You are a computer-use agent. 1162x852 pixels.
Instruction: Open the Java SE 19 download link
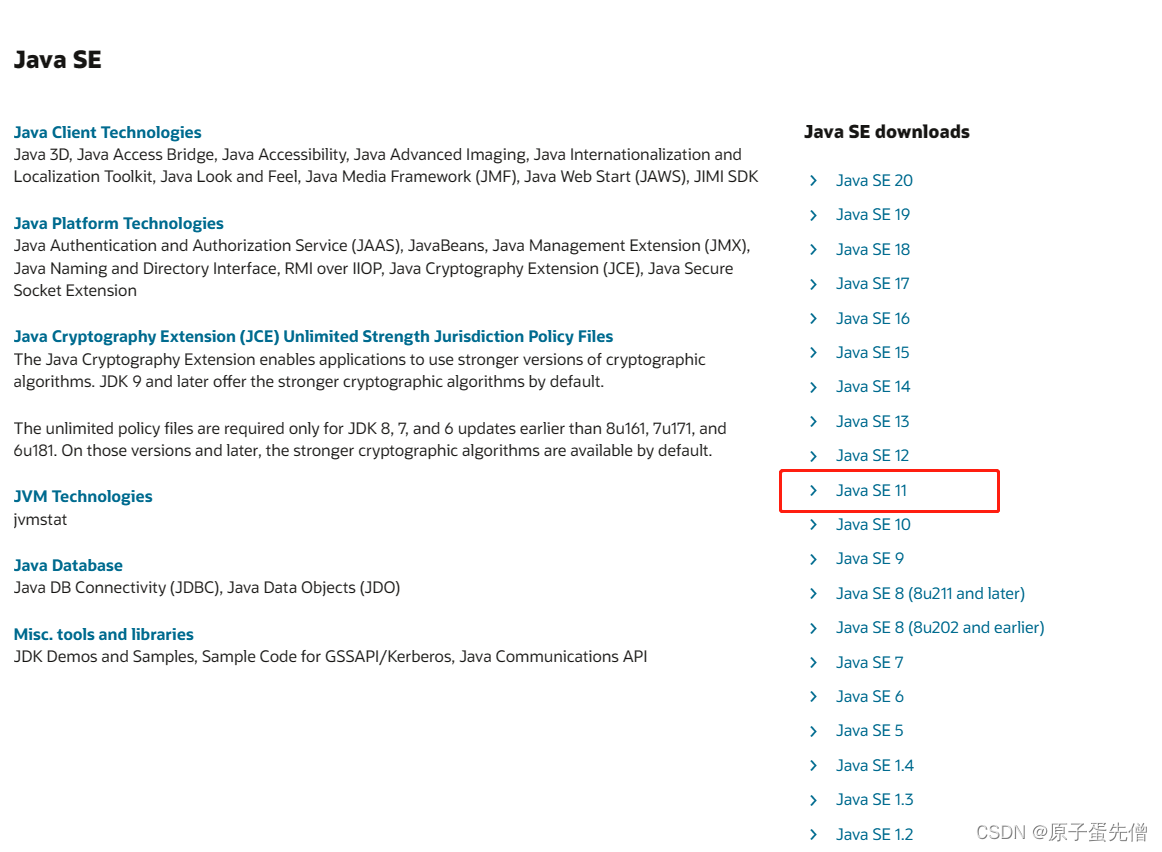click(873, 214)
